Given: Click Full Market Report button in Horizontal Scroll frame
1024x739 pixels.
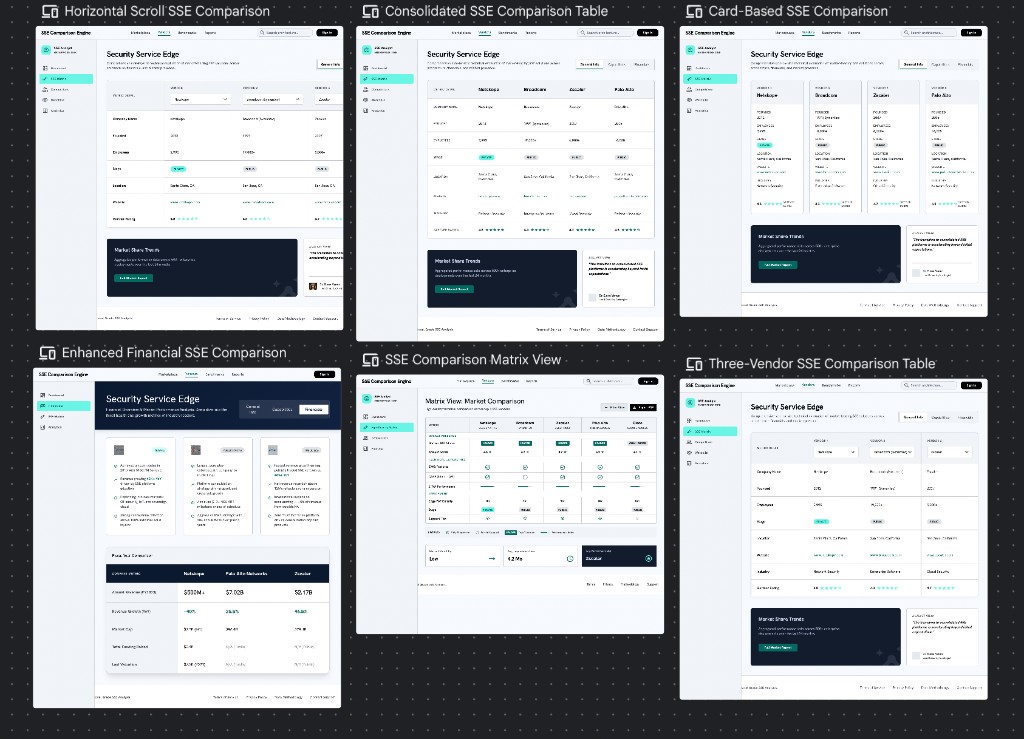Looking at the screenshot, I should (x=134, y=278).
